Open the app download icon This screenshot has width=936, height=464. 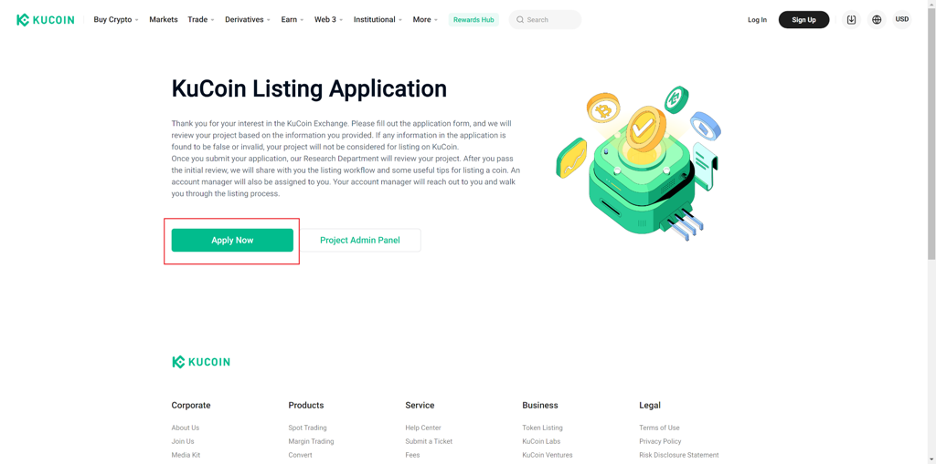pos(852,20)
